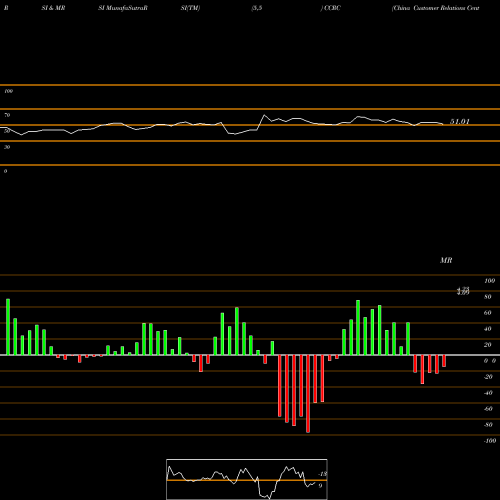Select the -60 label on MR axis
Screen dimensions: 500x500
pos(488,409)
